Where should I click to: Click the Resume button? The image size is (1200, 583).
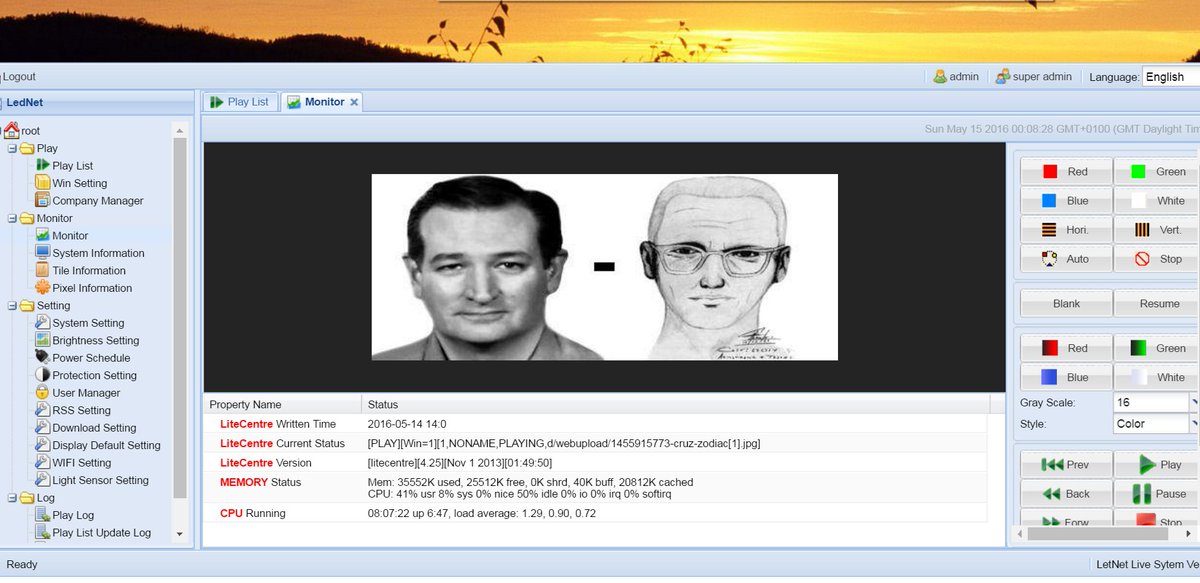[x=1157, y=304]
